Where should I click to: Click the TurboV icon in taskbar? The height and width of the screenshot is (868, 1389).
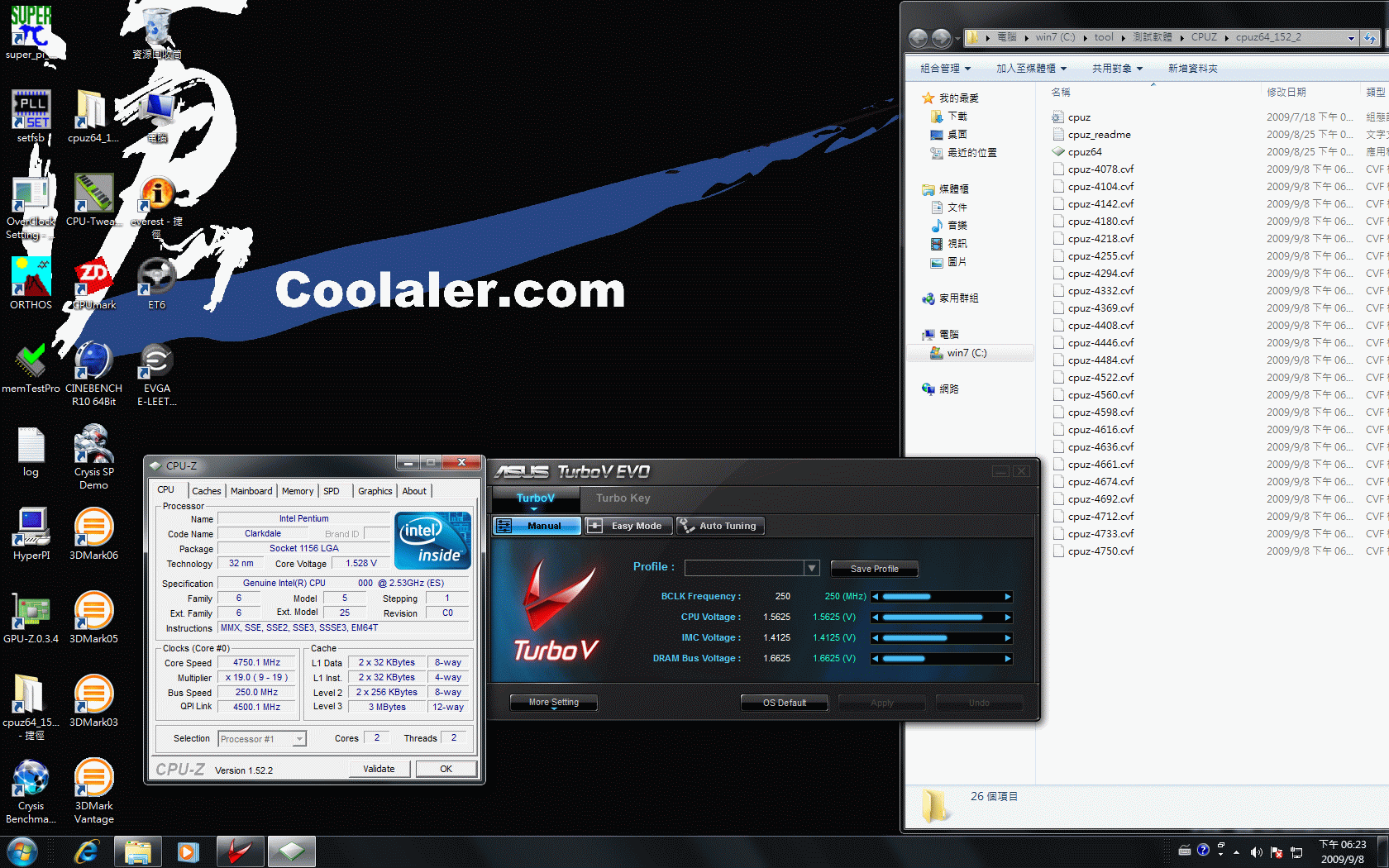(x=240, y=851)
